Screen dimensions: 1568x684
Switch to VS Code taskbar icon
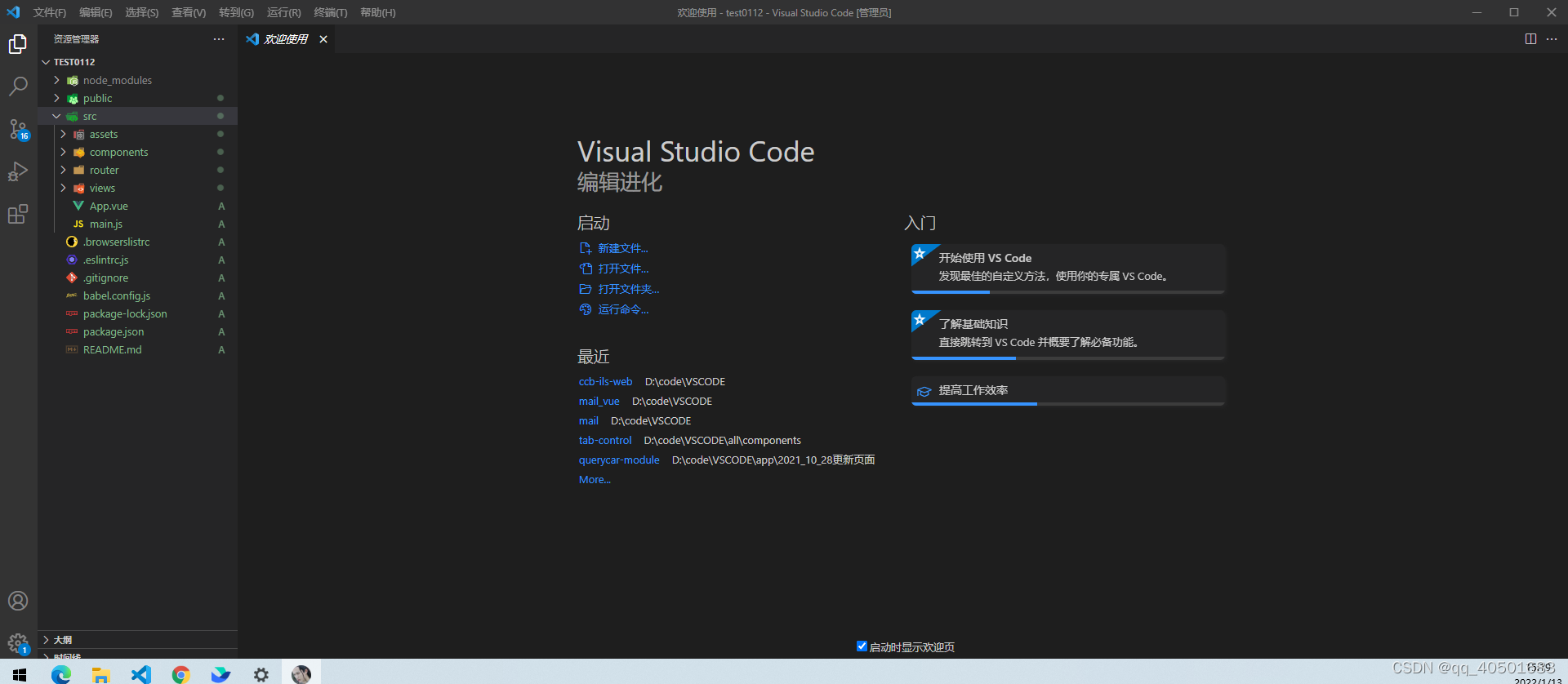tap(141, 674)
